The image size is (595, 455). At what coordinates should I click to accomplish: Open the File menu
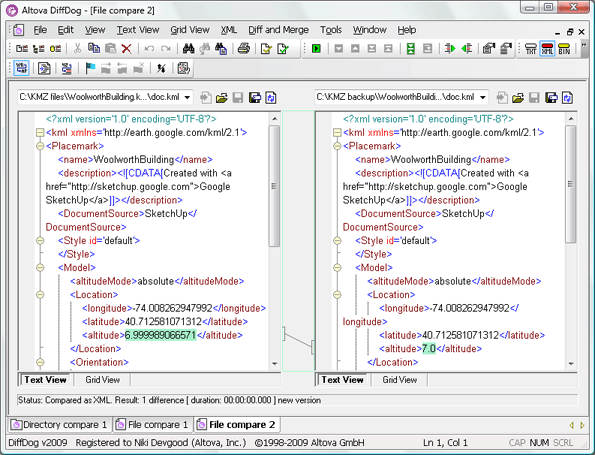point(40,30)
